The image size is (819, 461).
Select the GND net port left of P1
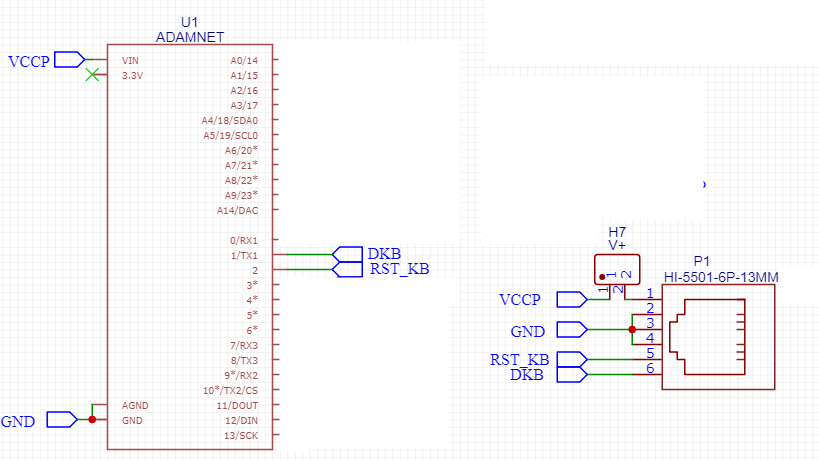point(571,329)
